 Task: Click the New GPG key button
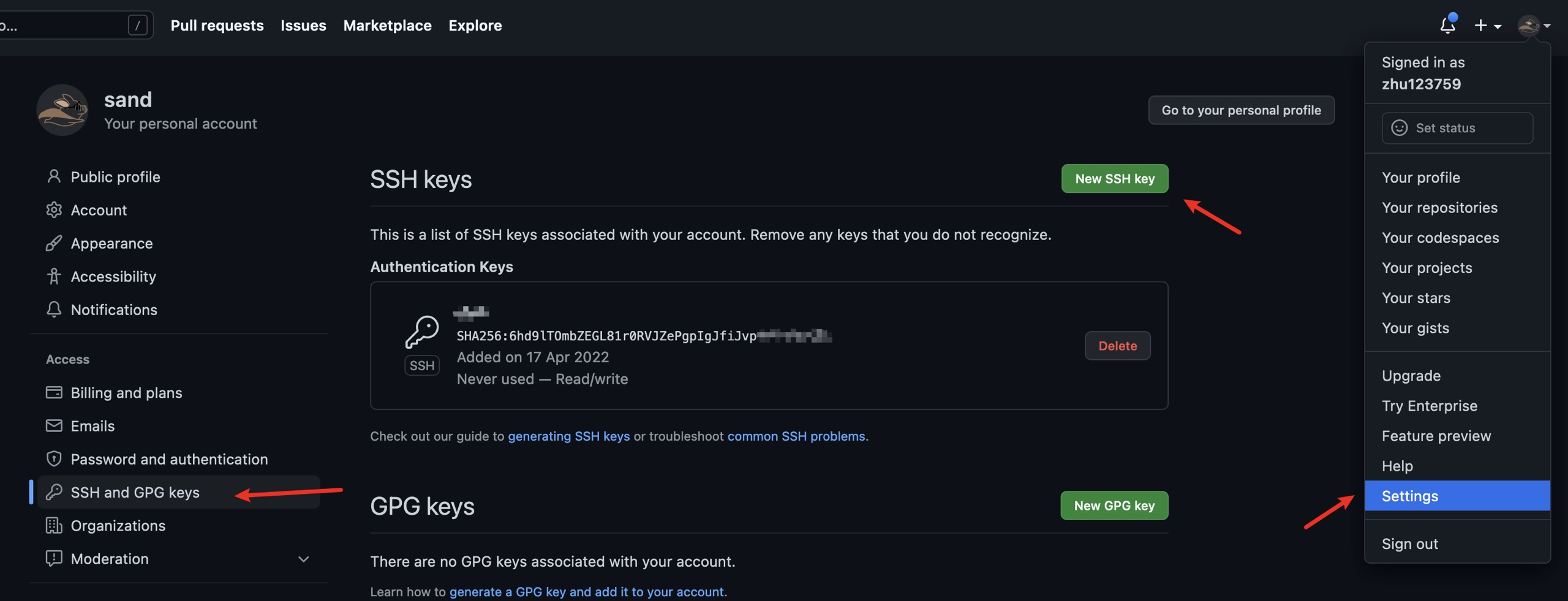click(x=1114, y=506)
